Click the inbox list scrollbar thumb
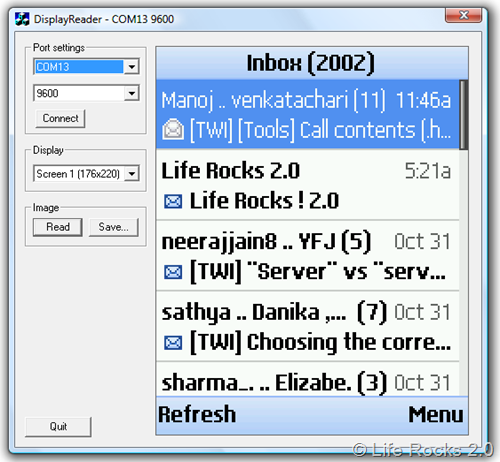The height and width of the screenshot is (462, 500). pyautogui.click(x=463, y=115)
